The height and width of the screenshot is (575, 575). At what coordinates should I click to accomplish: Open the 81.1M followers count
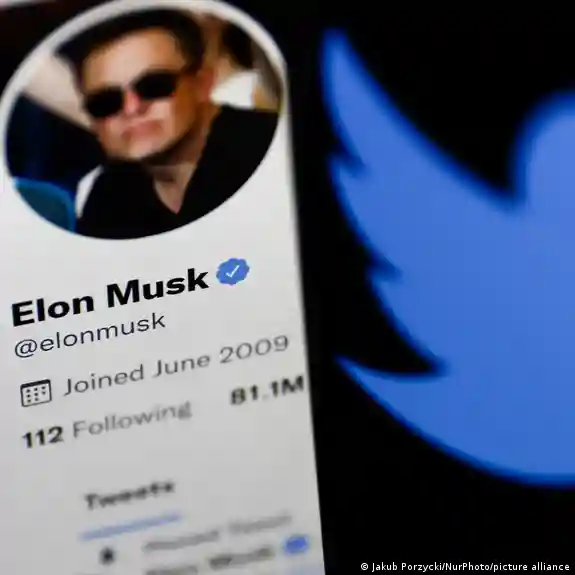coord(267,391)
